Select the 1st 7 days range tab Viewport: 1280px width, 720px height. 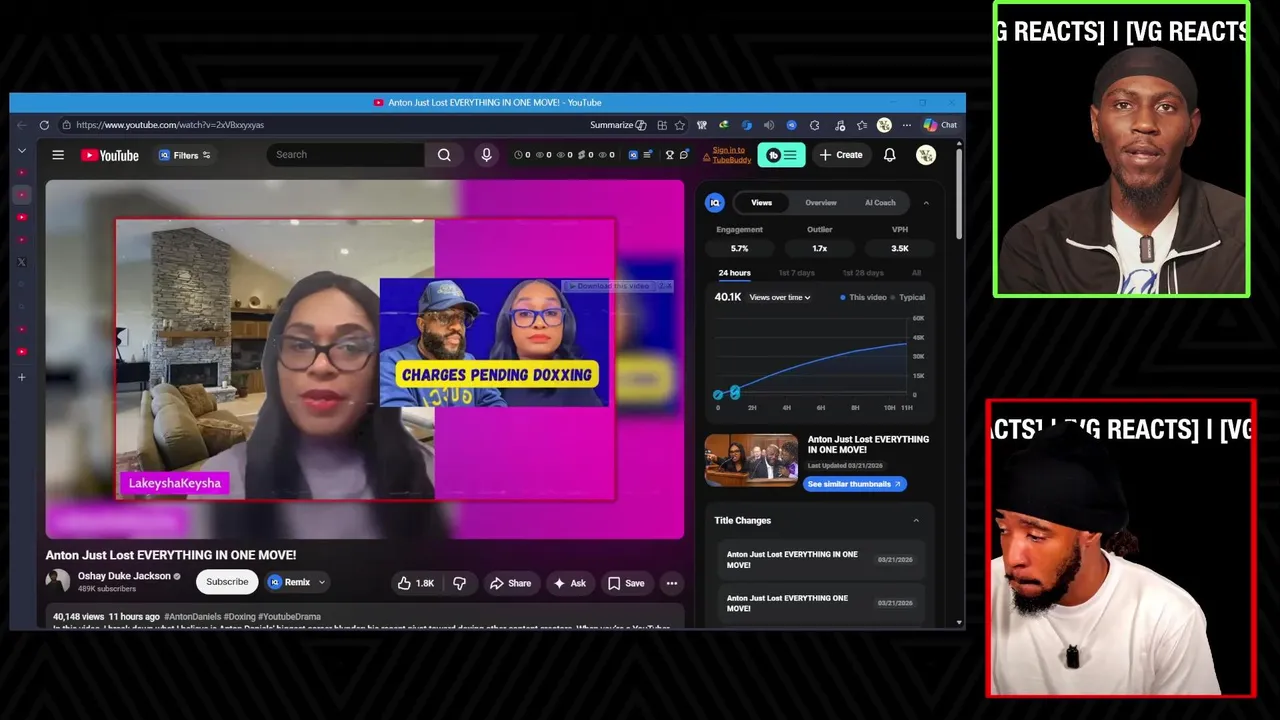[x=797, y=273]
